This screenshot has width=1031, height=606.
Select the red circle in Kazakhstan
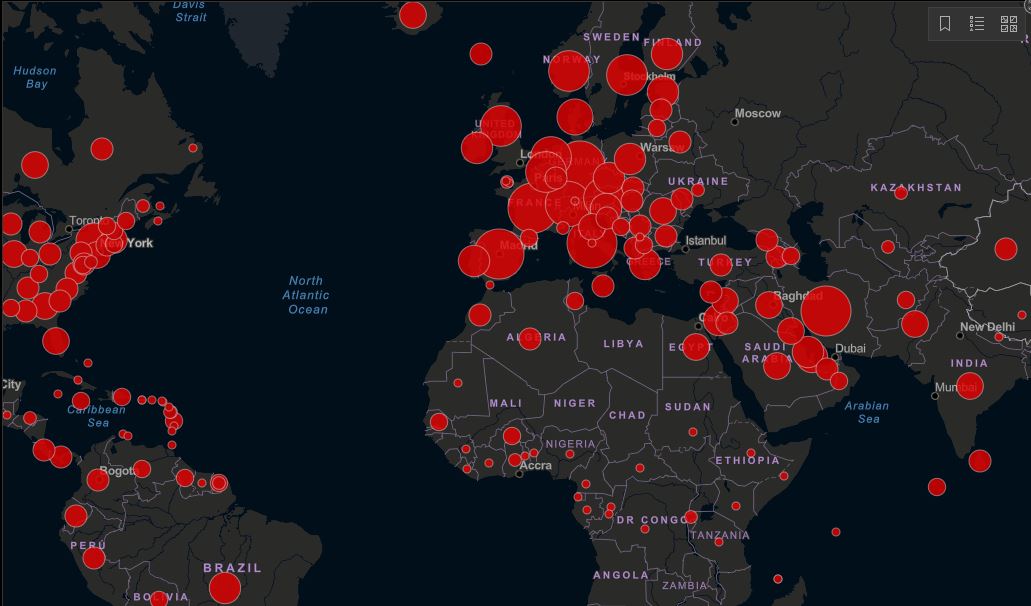coord(901,193)
